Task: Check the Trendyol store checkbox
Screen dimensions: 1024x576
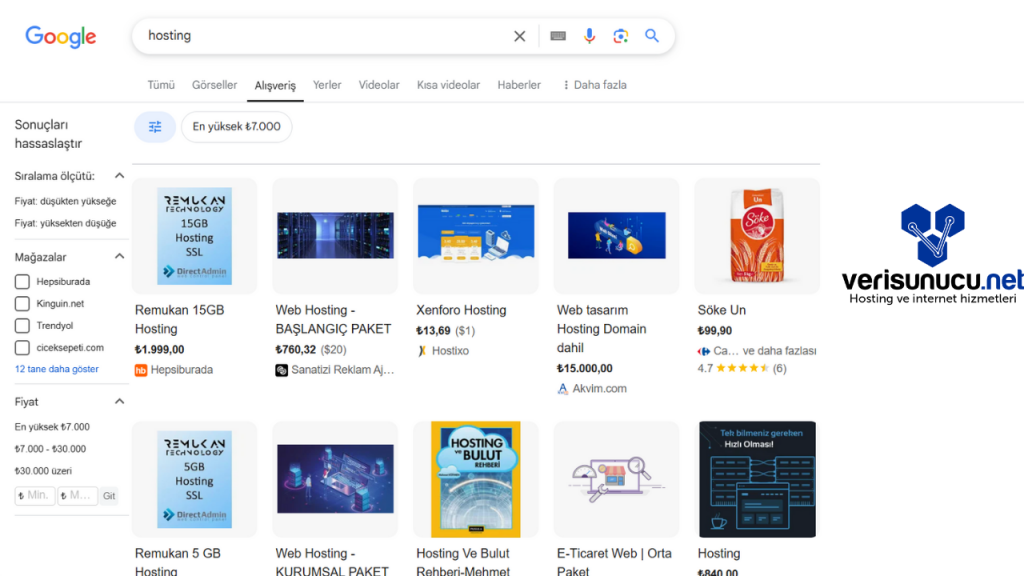Action: click(22, 325)
